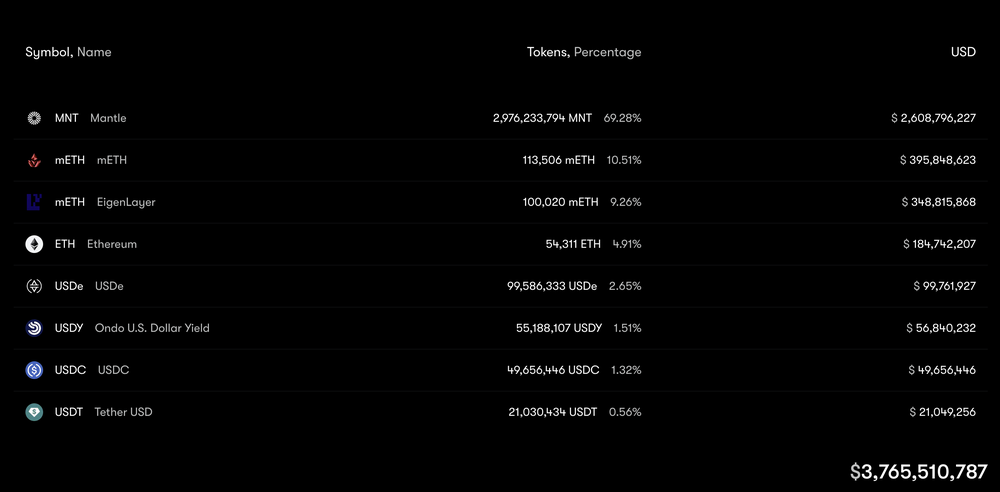This screenshot has height=492, width=1000.
Task: Select the Name header label
Action: click(94, 52)
